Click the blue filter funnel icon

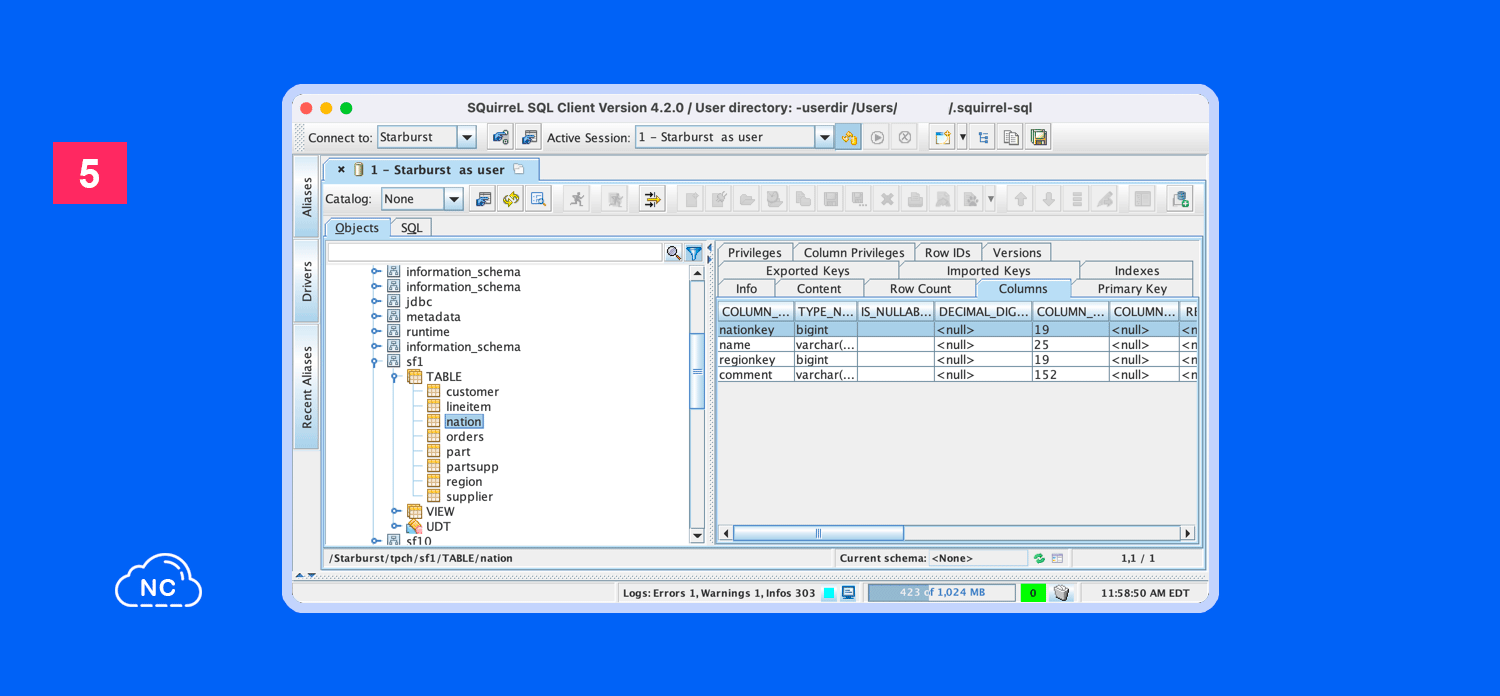(x=693, y=253)
